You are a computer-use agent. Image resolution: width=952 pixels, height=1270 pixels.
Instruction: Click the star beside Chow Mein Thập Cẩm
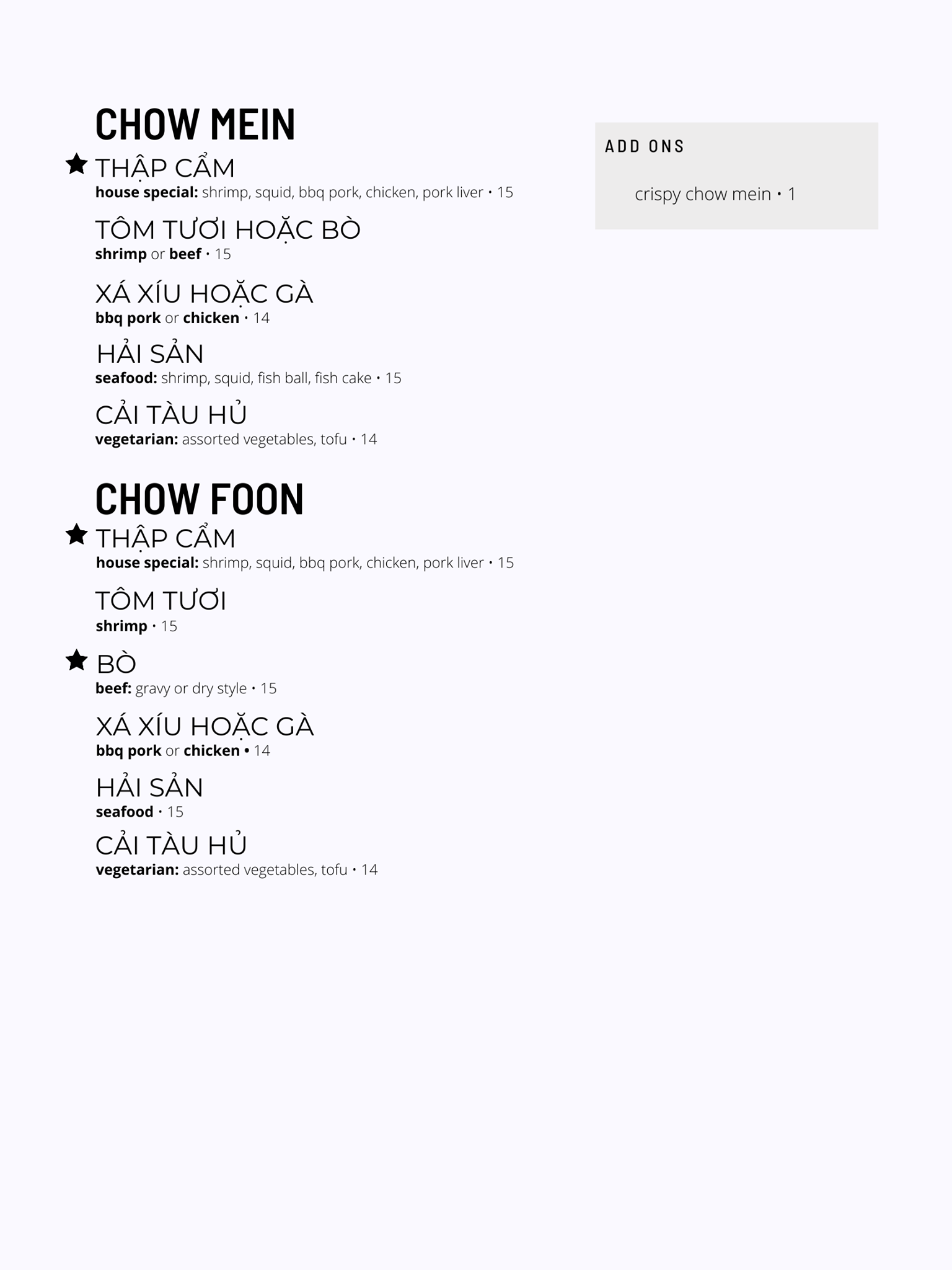click(76, 164)
